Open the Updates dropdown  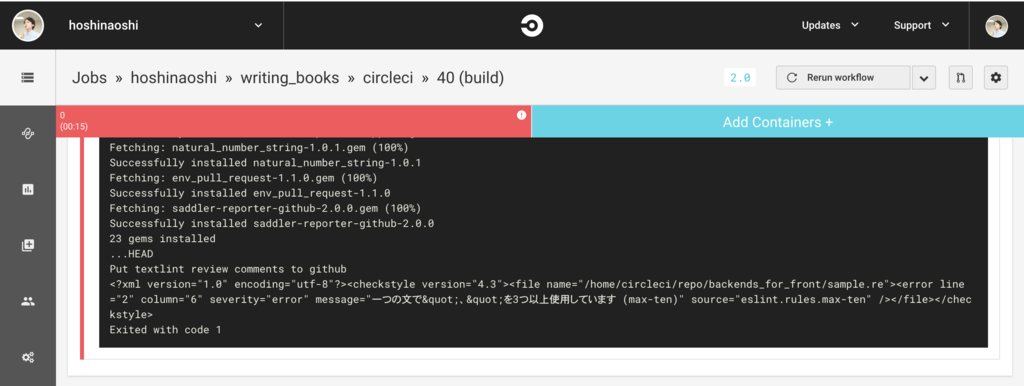click(x=830, y=25)
